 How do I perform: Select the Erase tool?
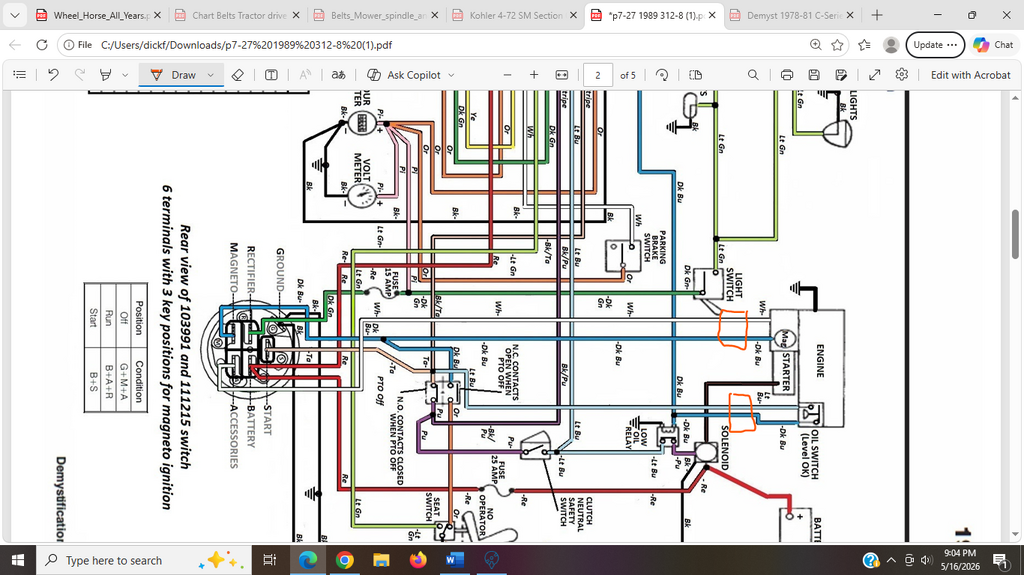pos(238,75)
